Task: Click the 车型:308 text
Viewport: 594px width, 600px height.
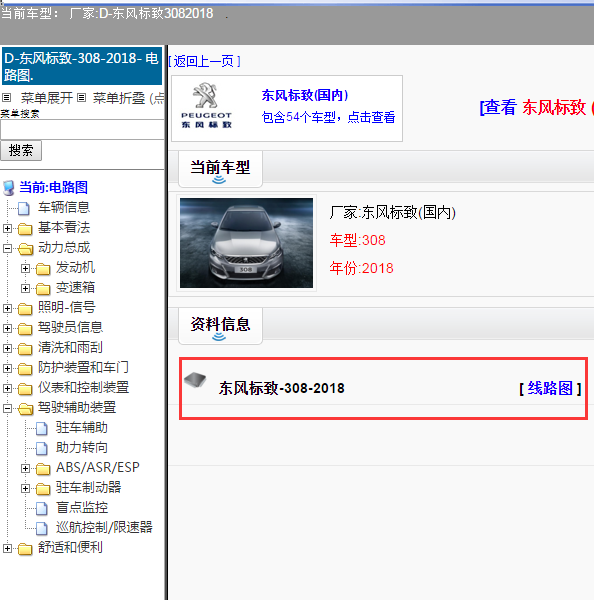Action: (358, 240)
